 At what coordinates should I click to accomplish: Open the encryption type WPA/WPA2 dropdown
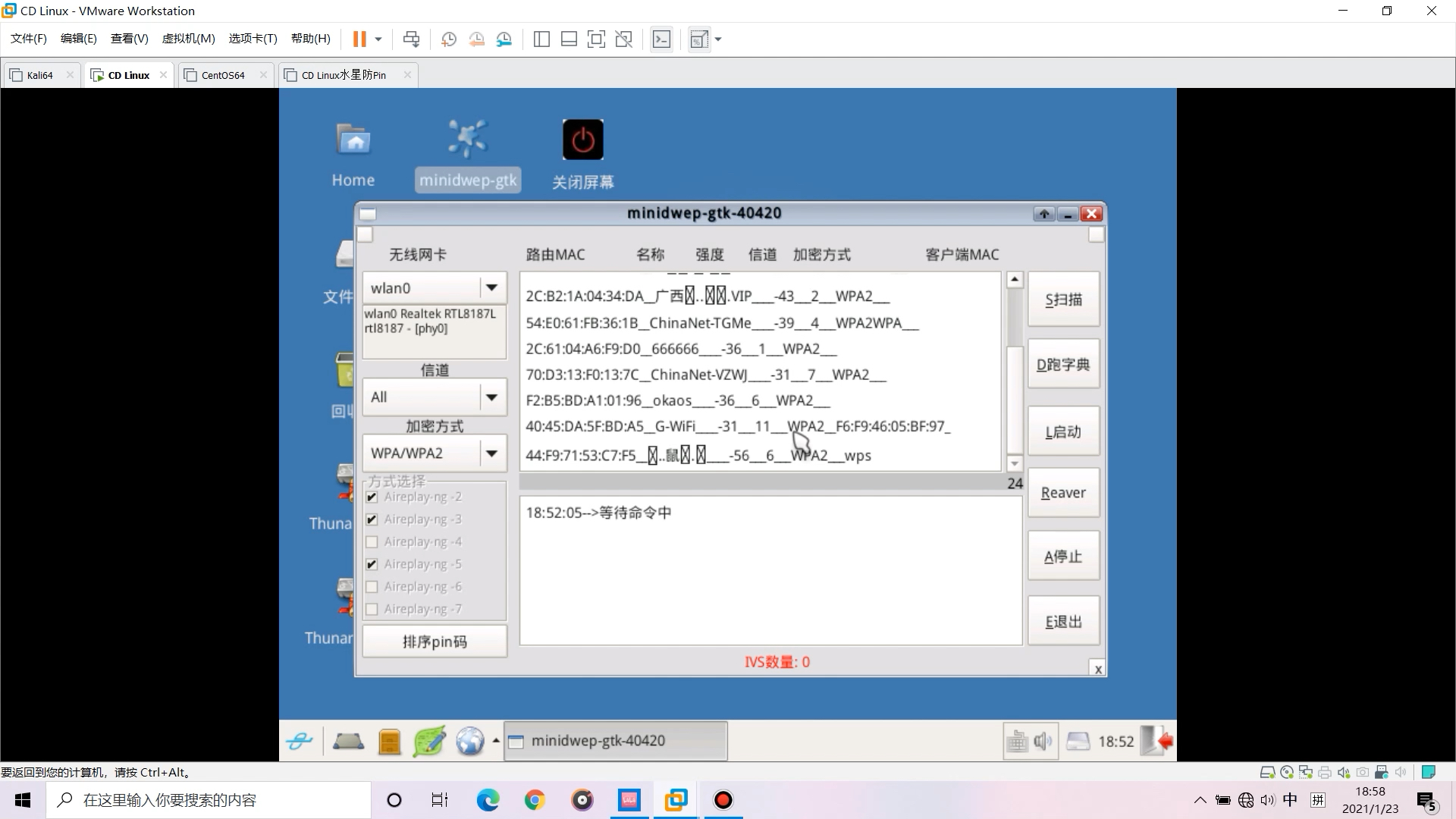(492, 453)
